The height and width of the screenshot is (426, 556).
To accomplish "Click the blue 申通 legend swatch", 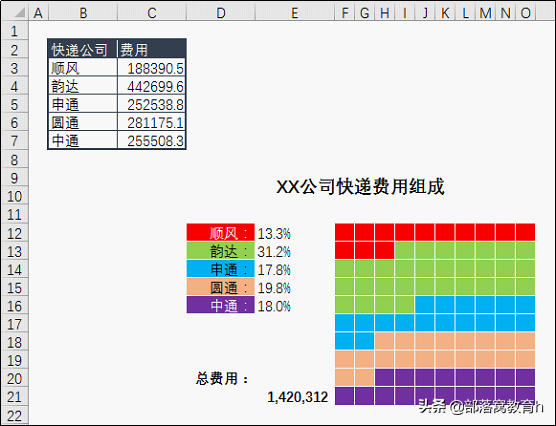I will click(x=221, y=269).
